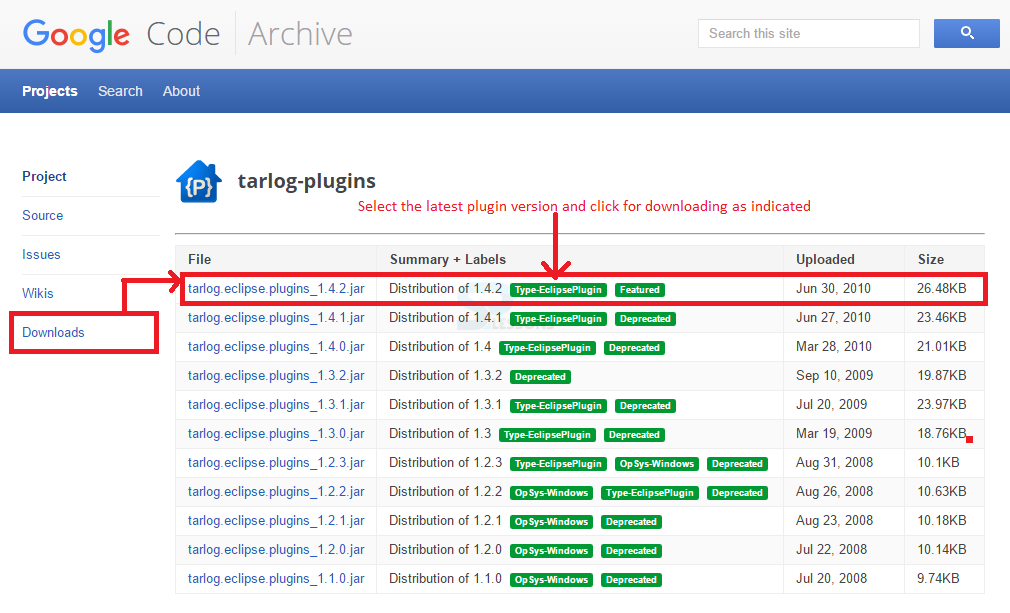Click the Aug 31, 2008 upload date
The height and width of the screenshot is (613, 1010).
click(834, 462)
